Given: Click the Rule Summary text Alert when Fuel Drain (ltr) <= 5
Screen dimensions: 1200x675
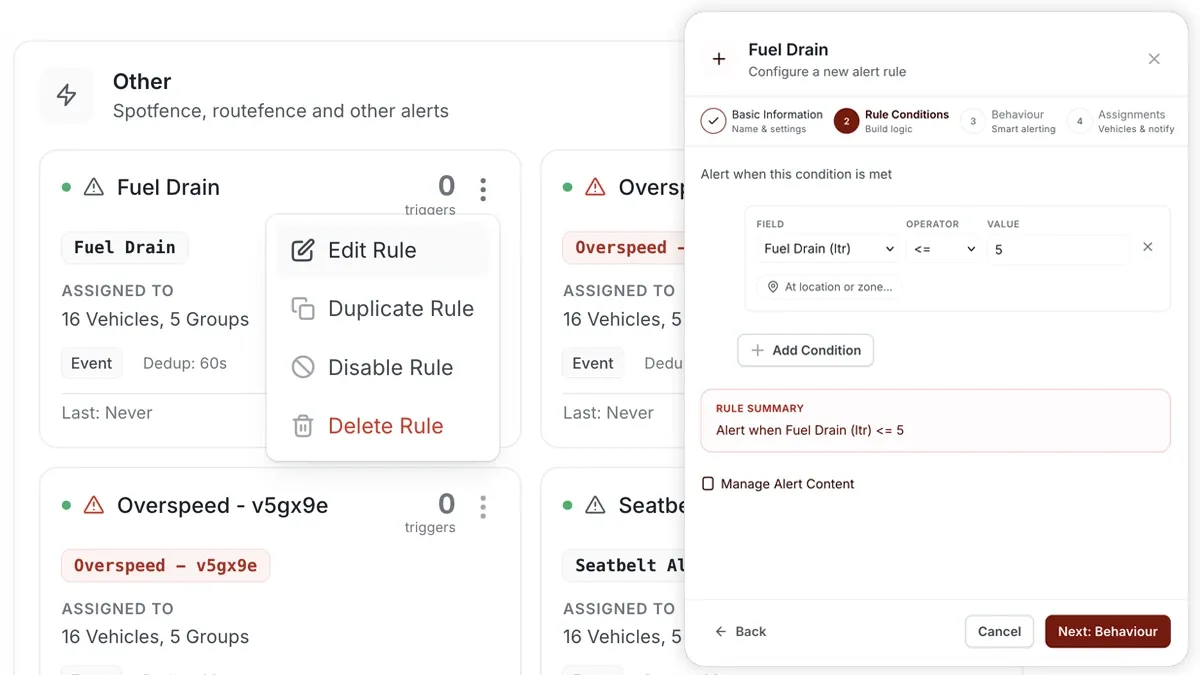Looking at the screenshot, I should [x=810, y=431].
